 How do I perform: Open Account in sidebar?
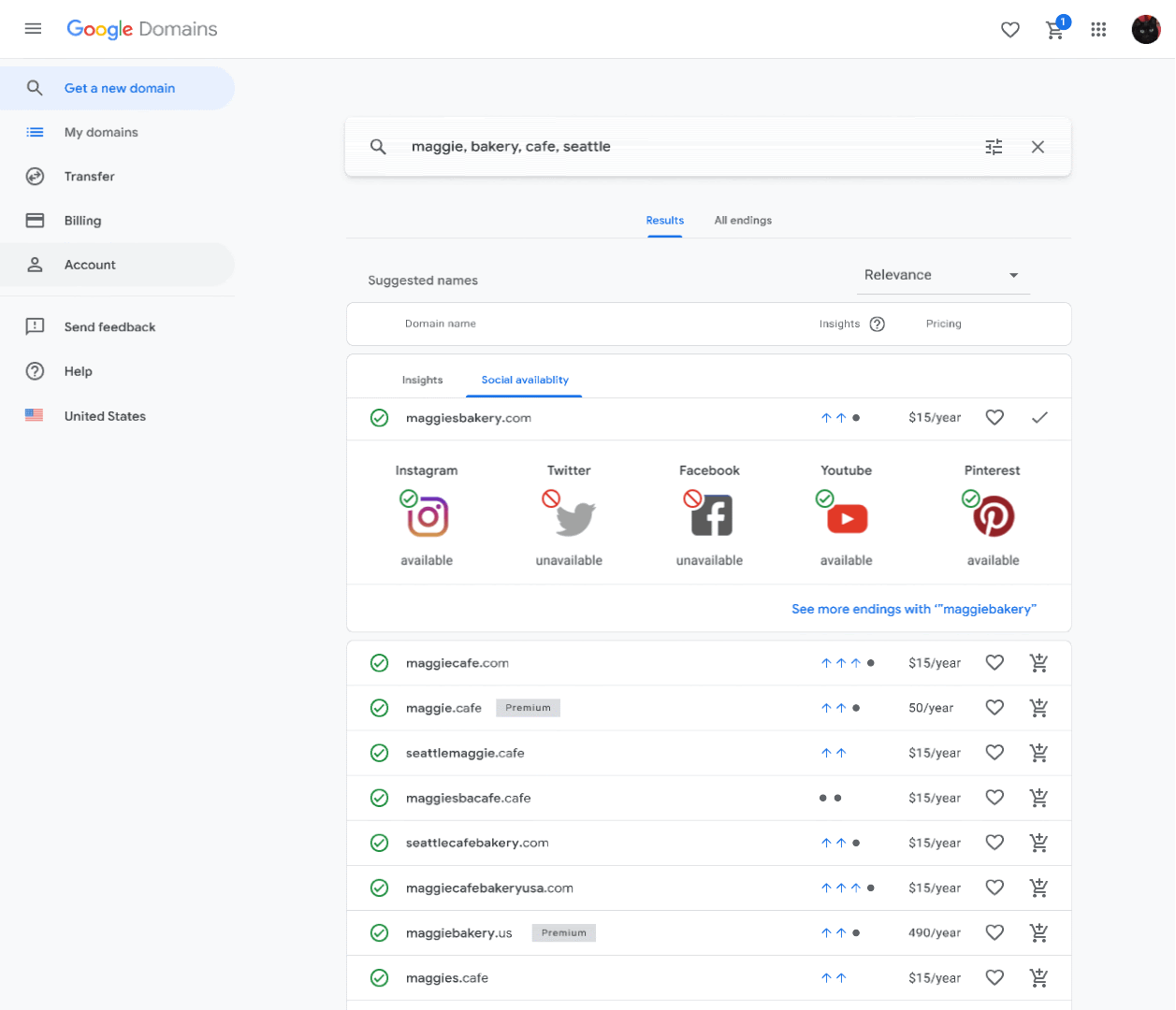pyautogui.click(x=117, y=265)
